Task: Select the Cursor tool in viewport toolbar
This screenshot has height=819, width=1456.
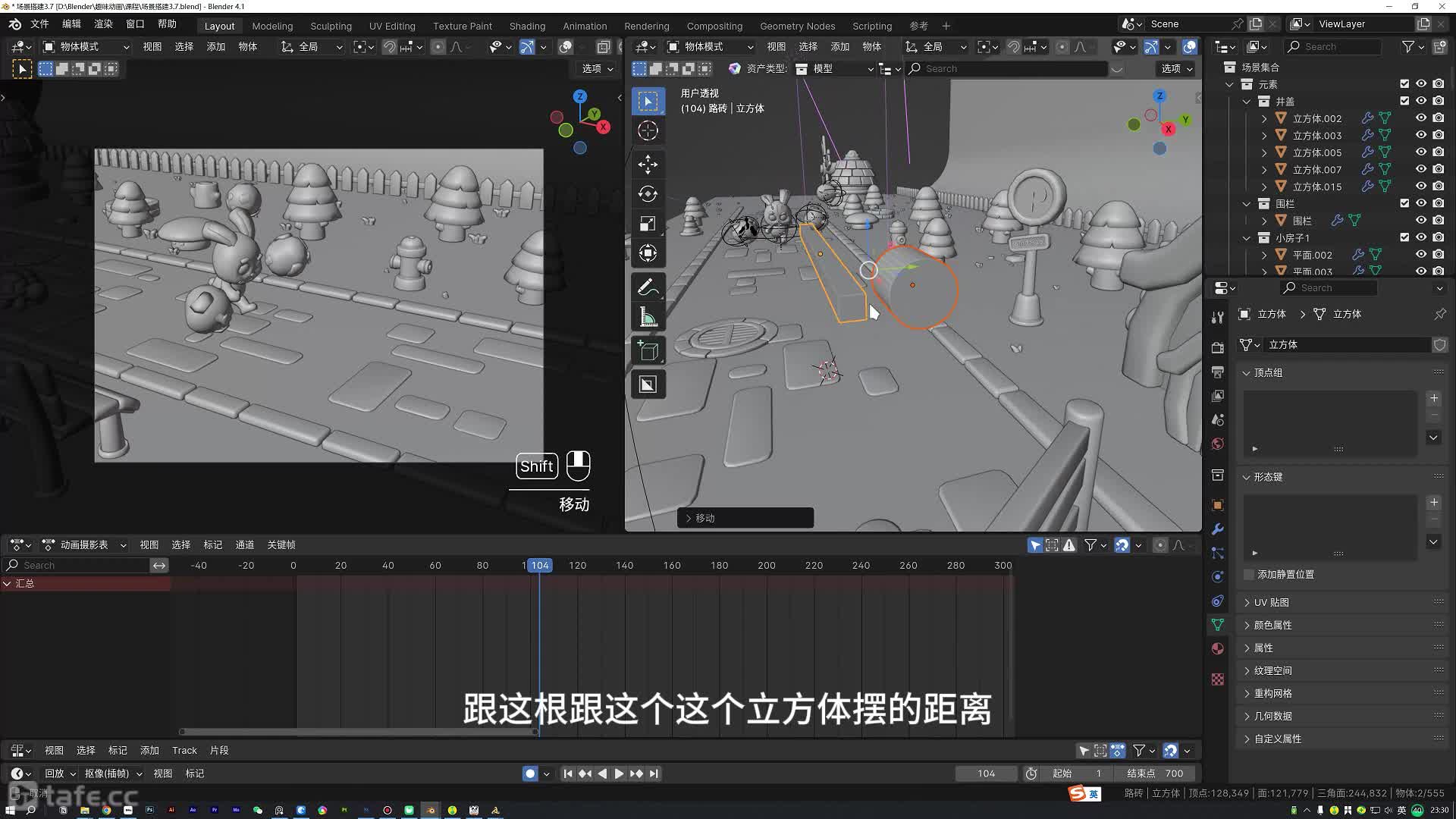Action: point(648,130)
